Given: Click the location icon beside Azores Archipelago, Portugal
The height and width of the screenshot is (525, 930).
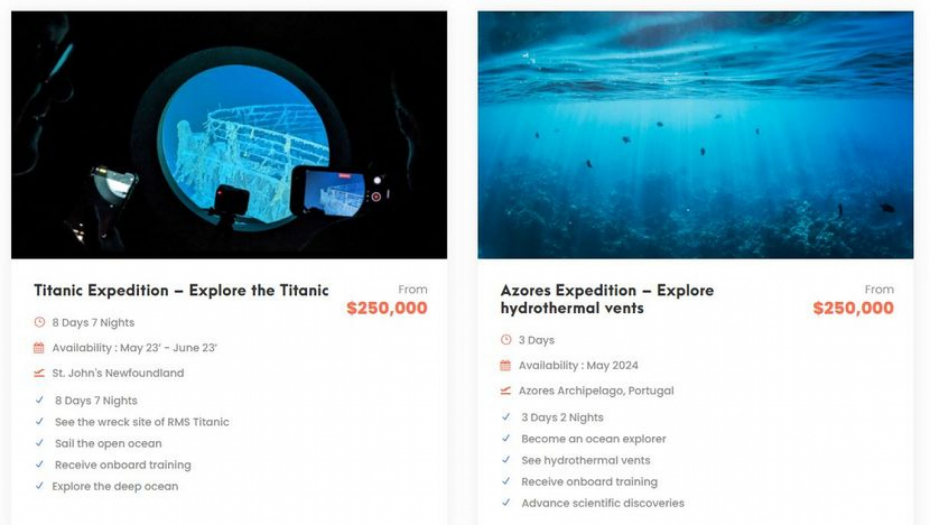Looking at the screenshot, I should tap(506, 391).
